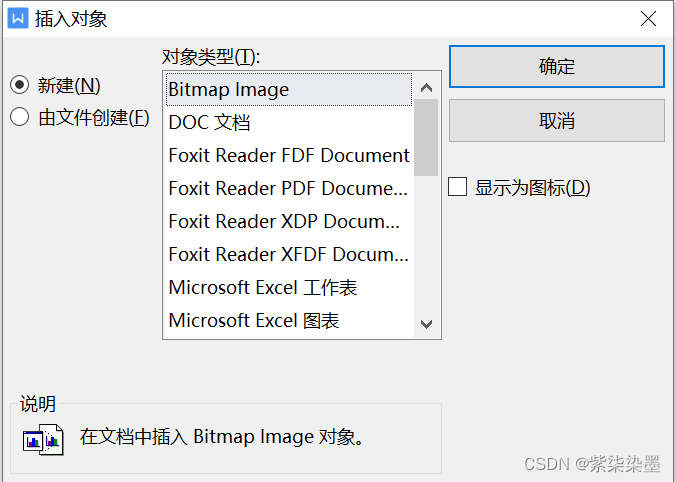Screen dimensions: 676x482
Task: Close the 插入对象 dialog
Action: click(x=648, y=19)
